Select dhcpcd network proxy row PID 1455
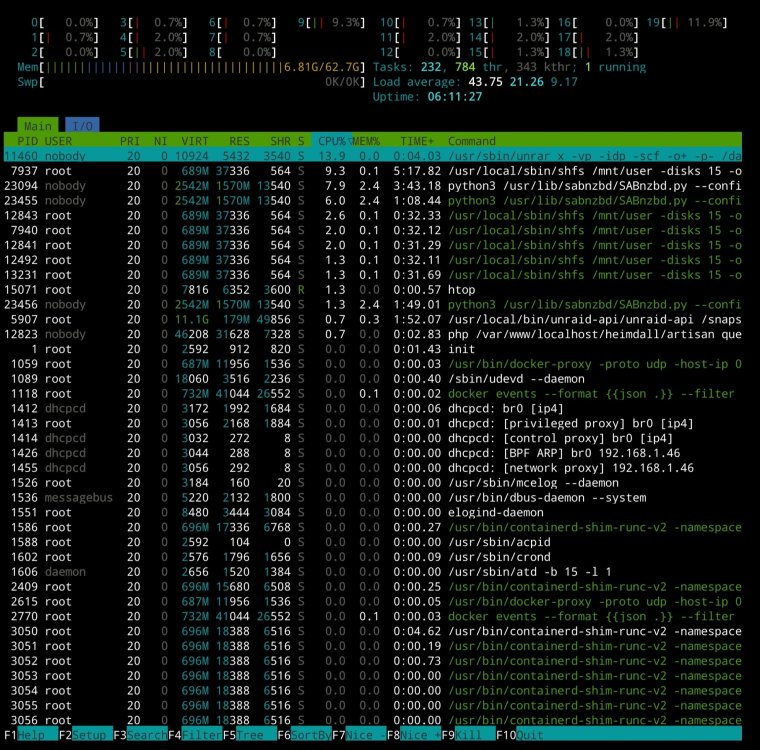Screen dimensions: 760x750 click(x=373, y=468)
